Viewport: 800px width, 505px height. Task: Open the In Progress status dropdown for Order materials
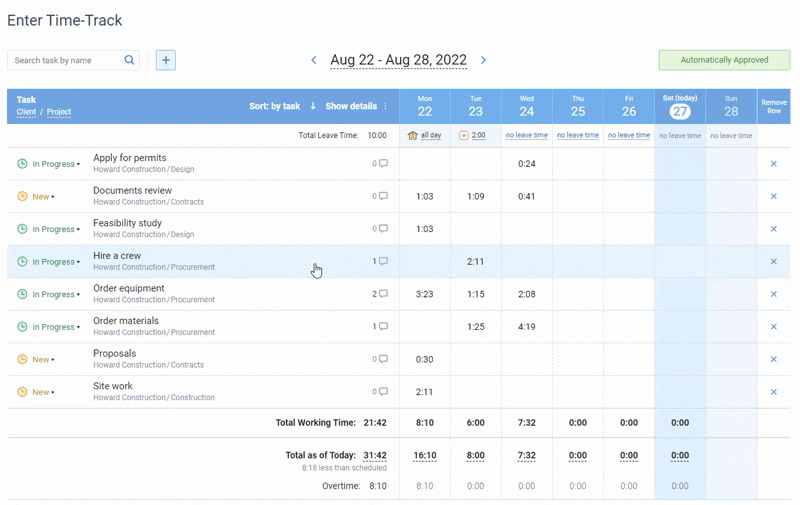pyautogui.click(x=56, y=327)
